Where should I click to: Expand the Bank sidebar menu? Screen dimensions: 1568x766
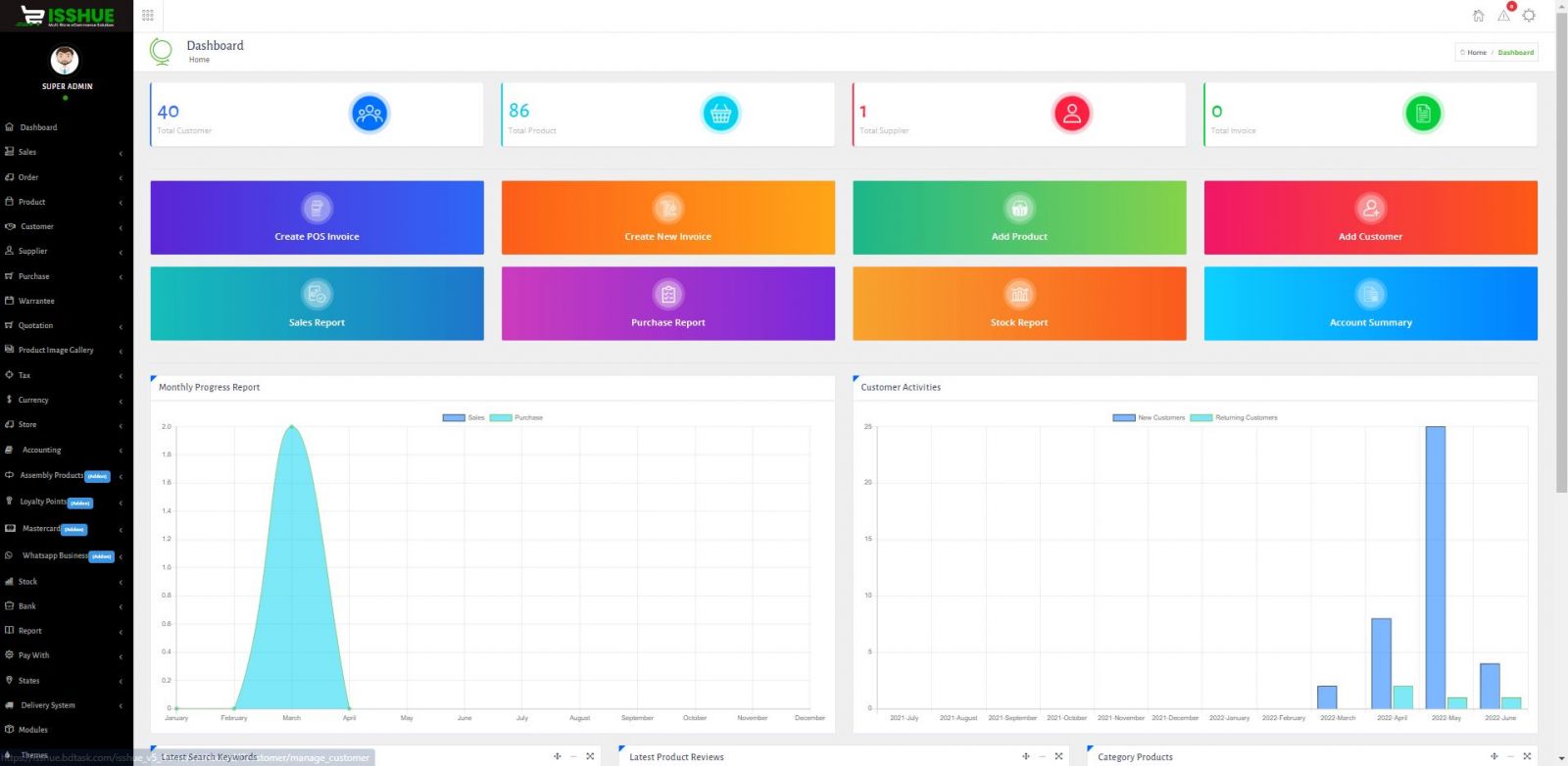coord(65,605)
